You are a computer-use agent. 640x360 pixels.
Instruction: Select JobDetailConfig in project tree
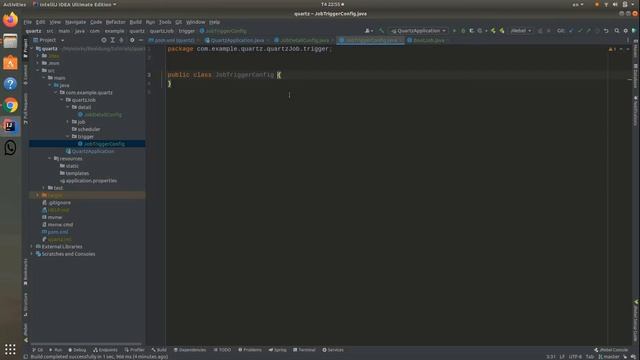102,115
